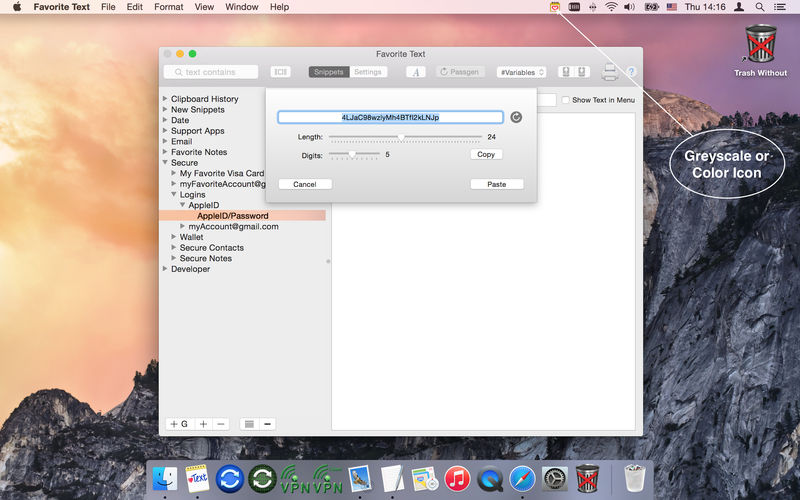
Task: Click the printer icon in toolbar
Action: click(x=609, y=72)
